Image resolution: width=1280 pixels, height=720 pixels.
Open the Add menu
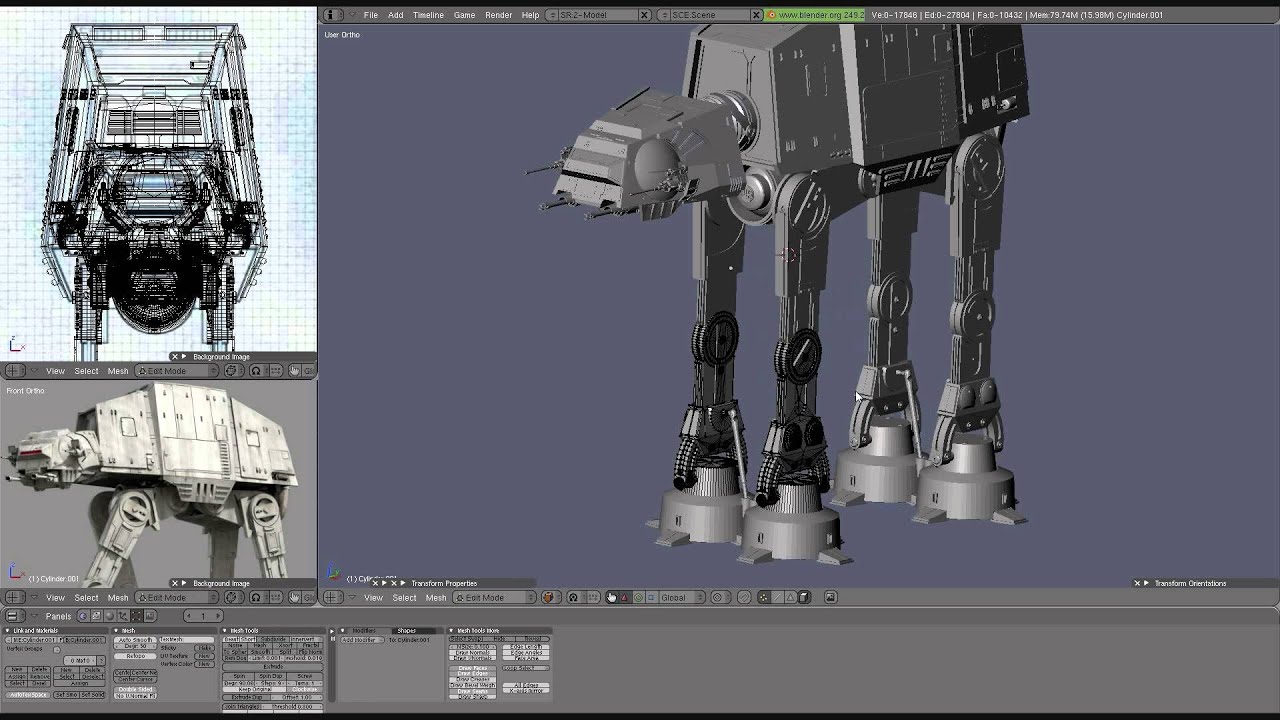pyautogui.click(x=395, y=15)
